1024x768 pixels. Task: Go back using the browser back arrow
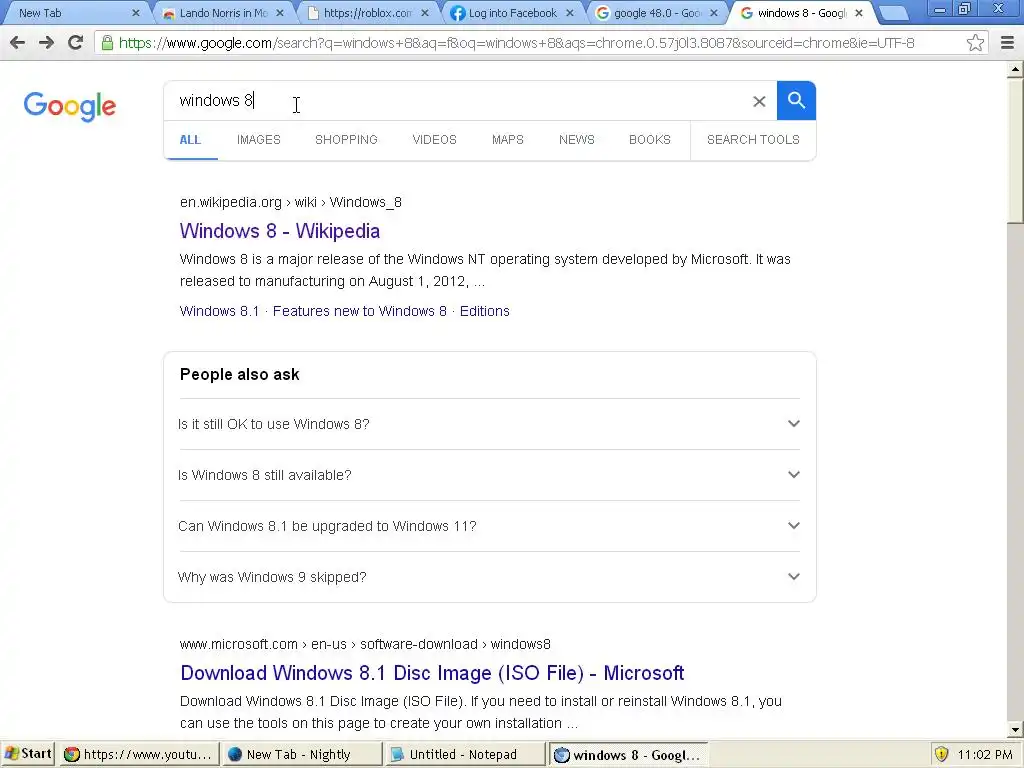coord(18,43)
